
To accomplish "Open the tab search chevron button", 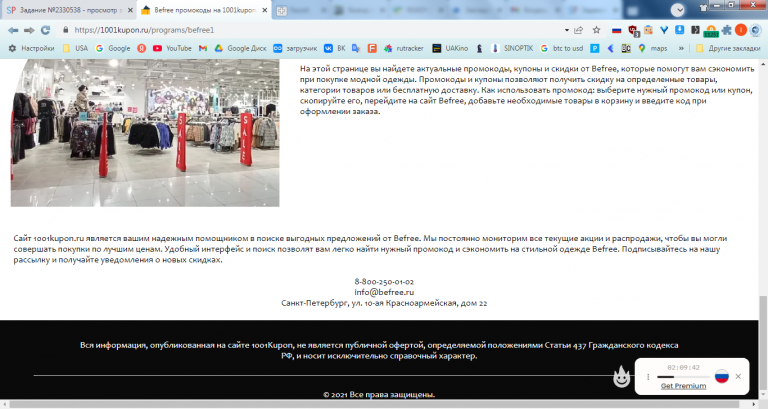I will coord(678,9).
